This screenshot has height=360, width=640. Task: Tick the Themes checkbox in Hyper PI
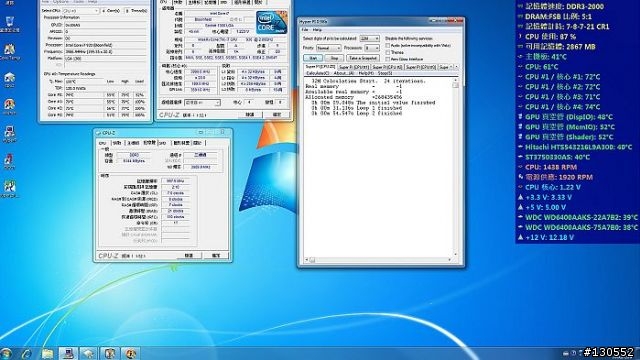click(388, 52)
